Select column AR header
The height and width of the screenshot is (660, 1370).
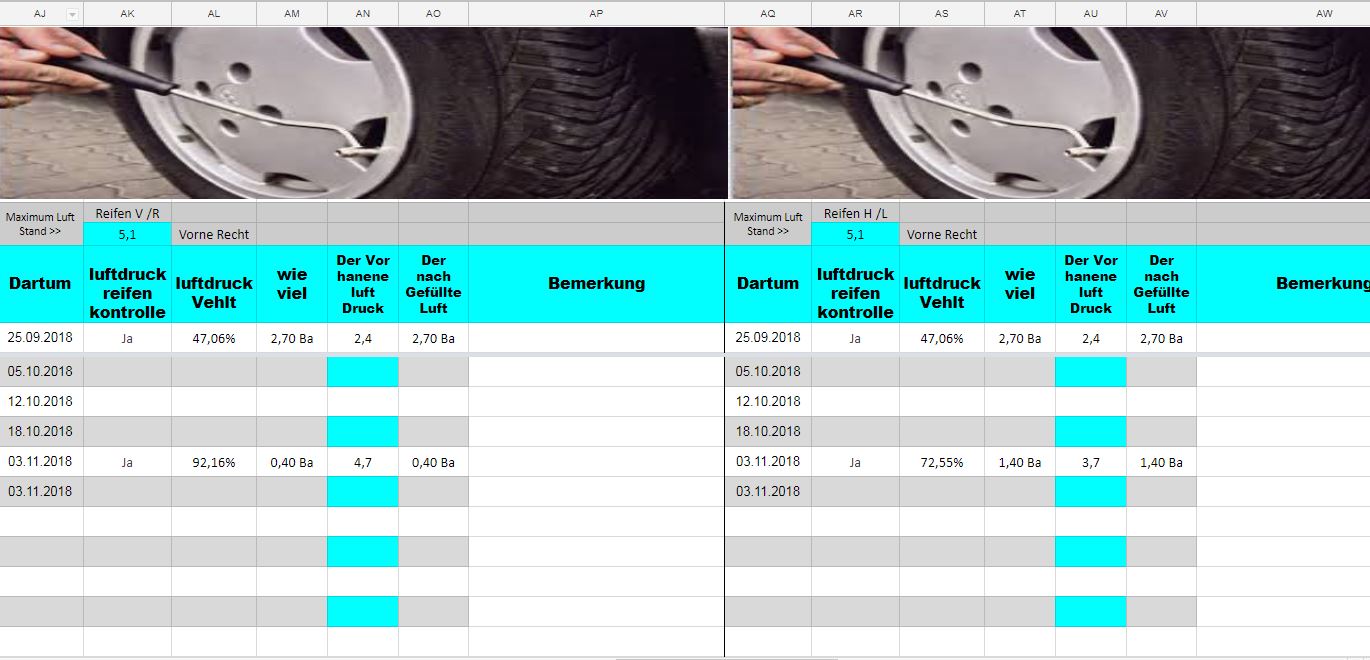(855, 14)
